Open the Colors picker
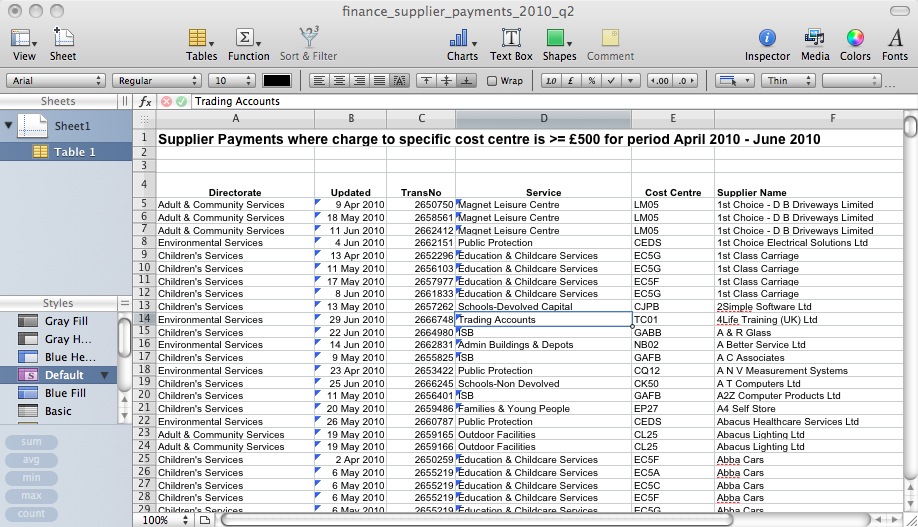This screenshot has width=918, height=527. (855, 45)
